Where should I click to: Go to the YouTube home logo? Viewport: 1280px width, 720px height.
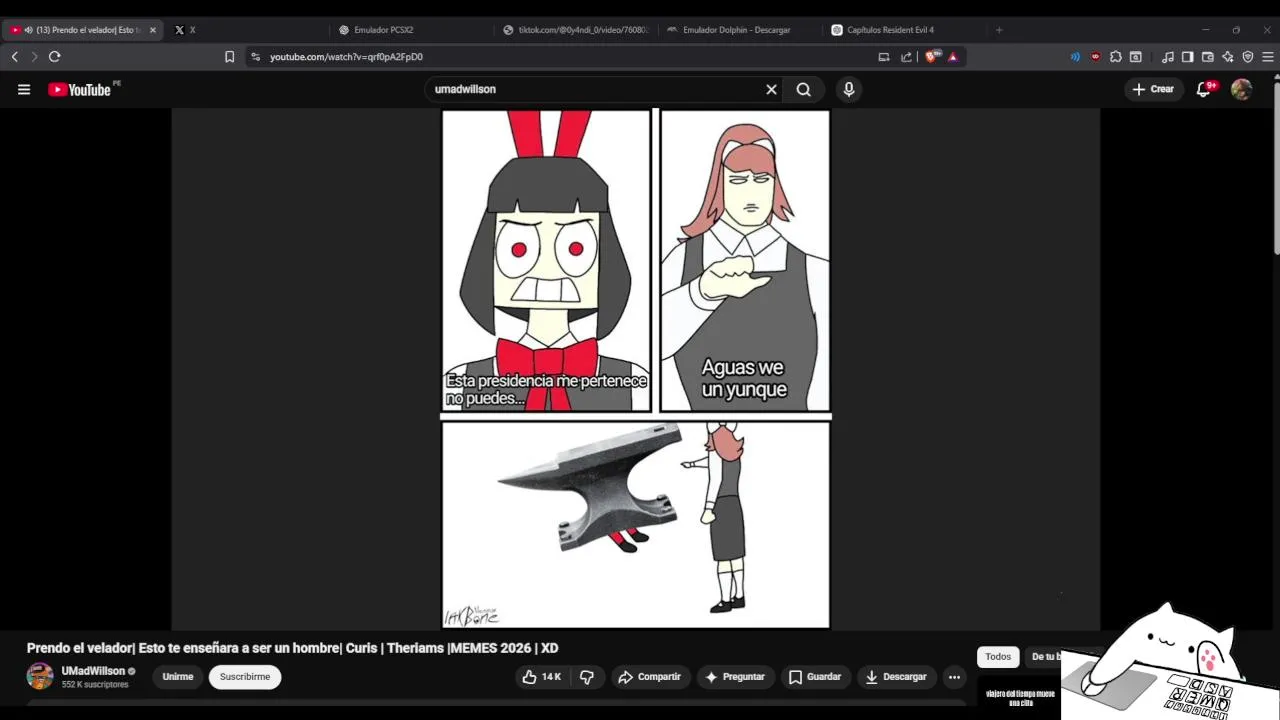[80, 89]
